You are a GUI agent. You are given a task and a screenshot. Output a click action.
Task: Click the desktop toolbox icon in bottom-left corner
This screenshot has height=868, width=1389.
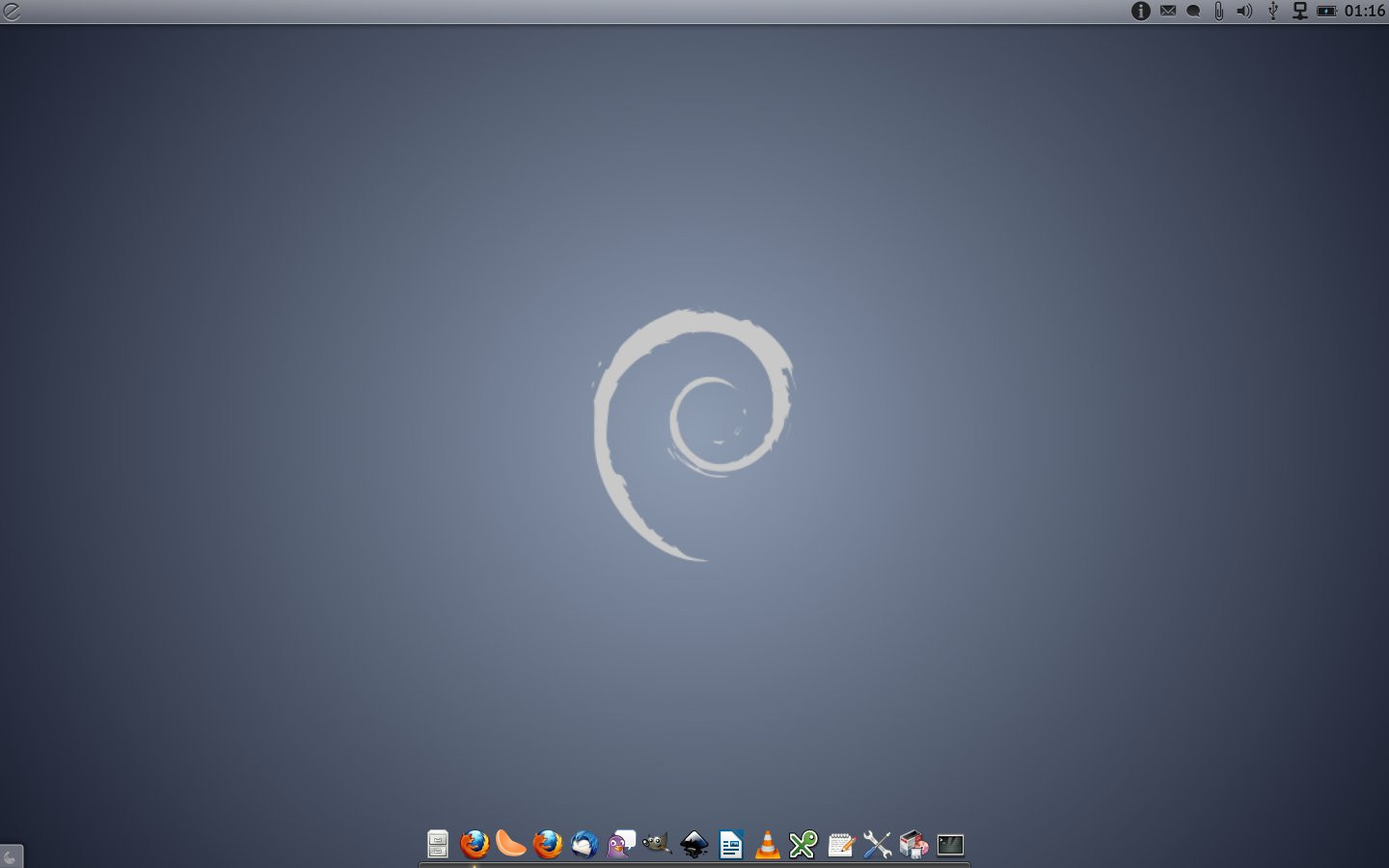click(11, 856)
